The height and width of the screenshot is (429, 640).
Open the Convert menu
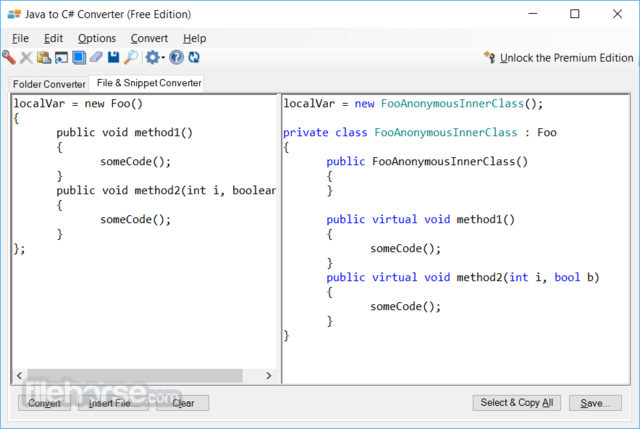coord(149,38)
